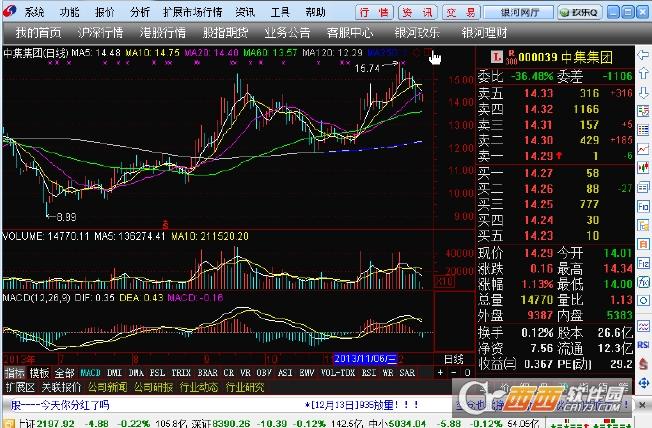Open the 业务公告 tab
The width and height of the screenshot is (652, 428).
[x=287, y=32]
